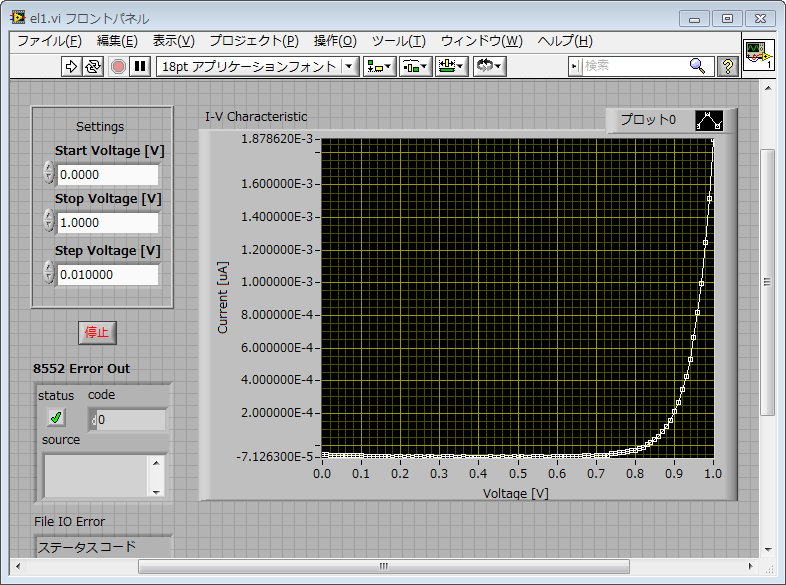
Task: Click the Step Voltage value field
Action: [108, 275]
